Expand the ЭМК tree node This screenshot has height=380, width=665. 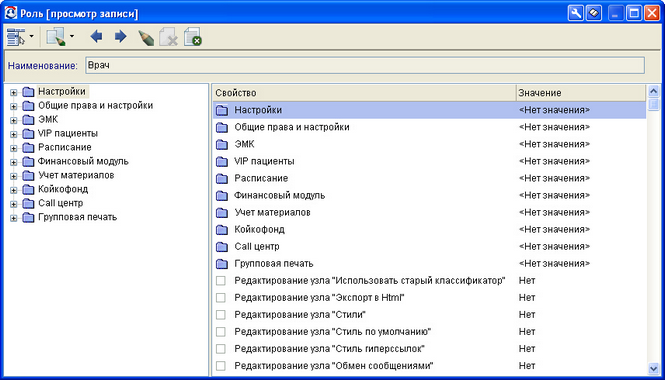click(14, 120)
